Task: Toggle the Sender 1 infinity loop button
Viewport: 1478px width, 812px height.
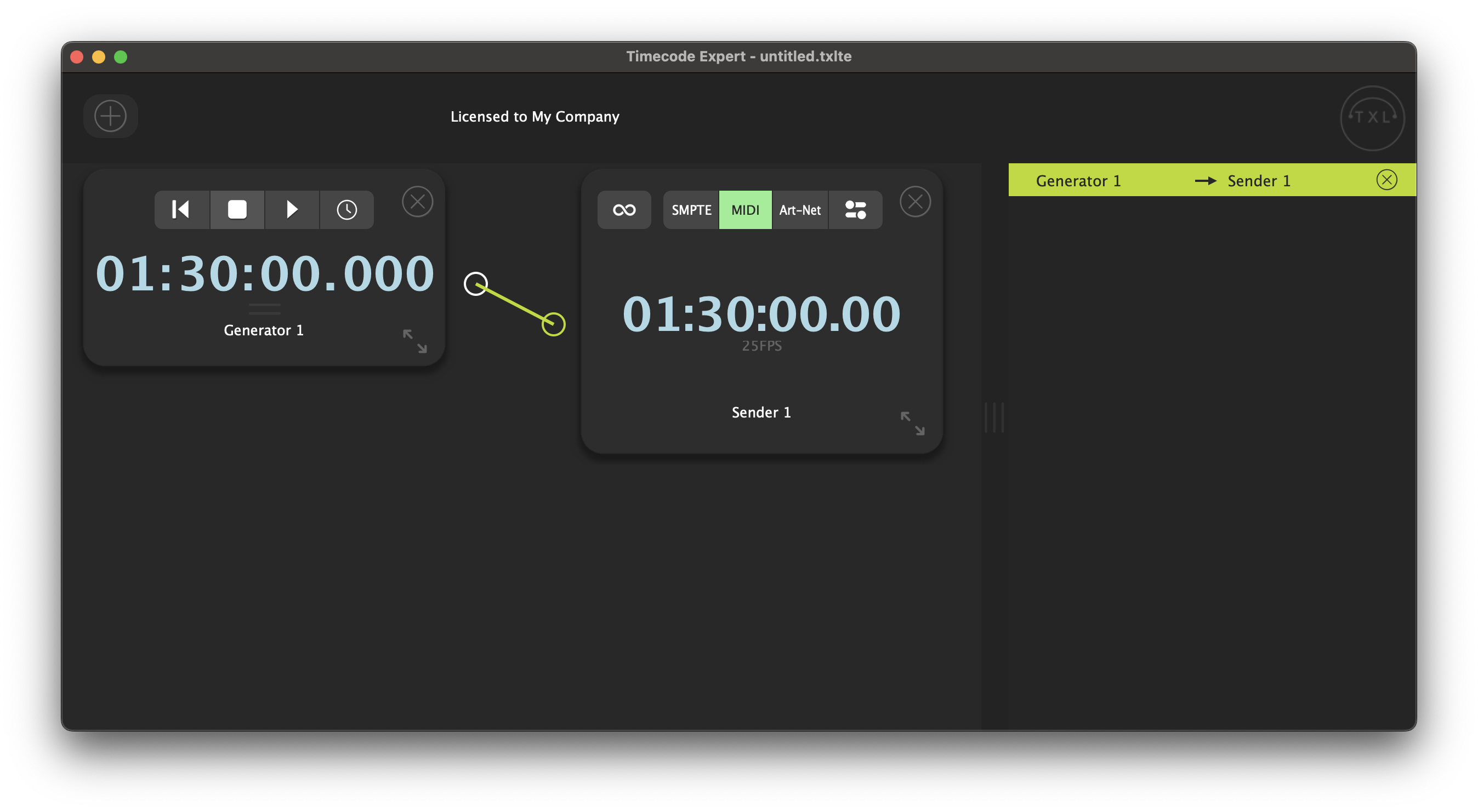Action: [624, 209]
